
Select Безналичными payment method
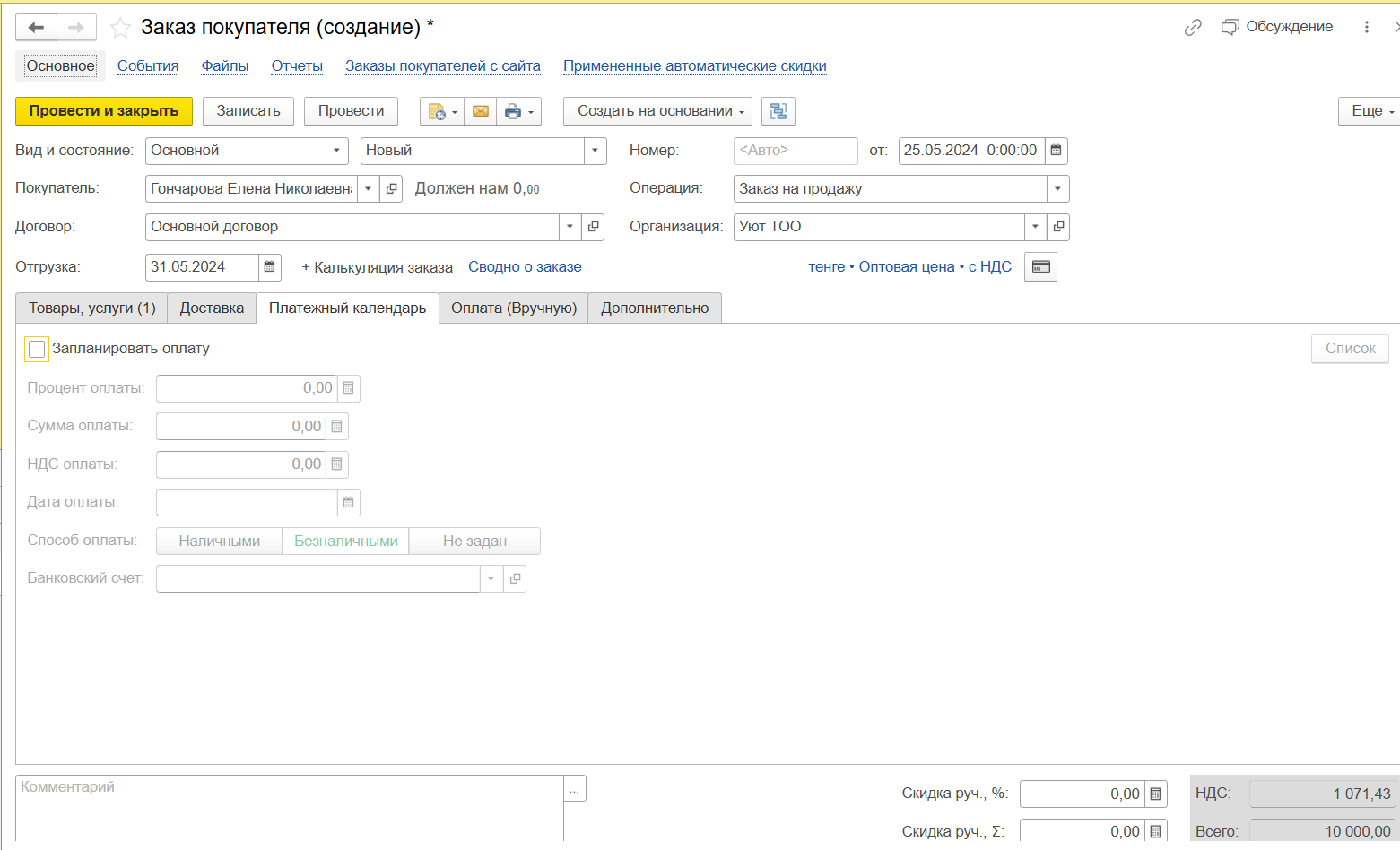coord(345,542)
